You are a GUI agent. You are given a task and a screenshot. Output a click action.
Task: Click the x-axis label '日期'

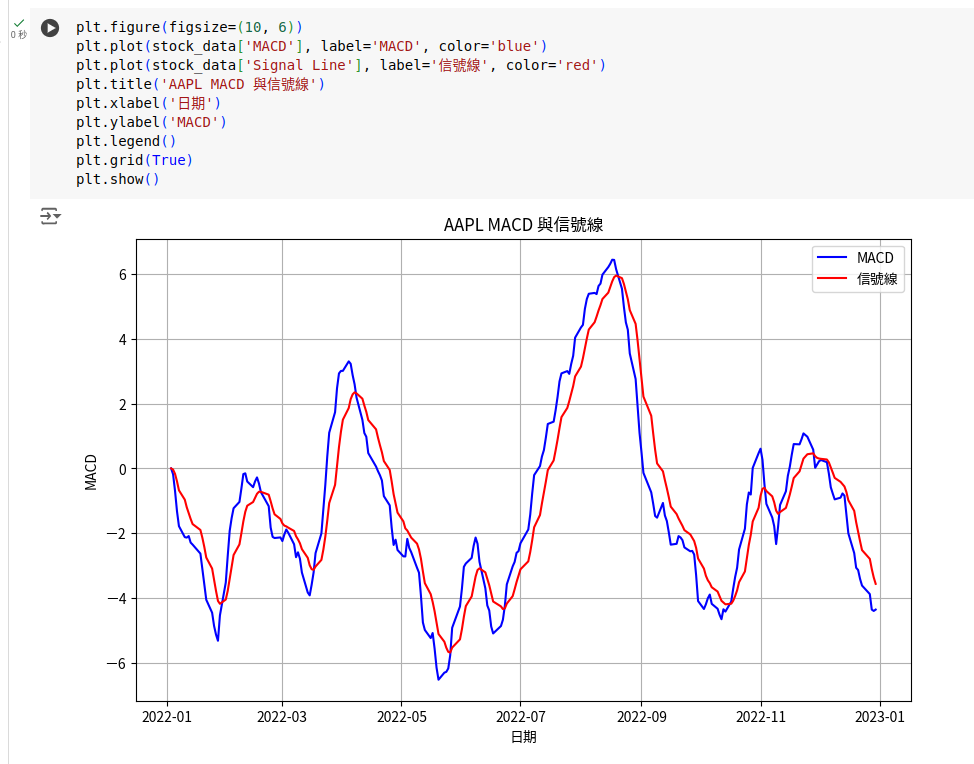[x=523, y=737]
